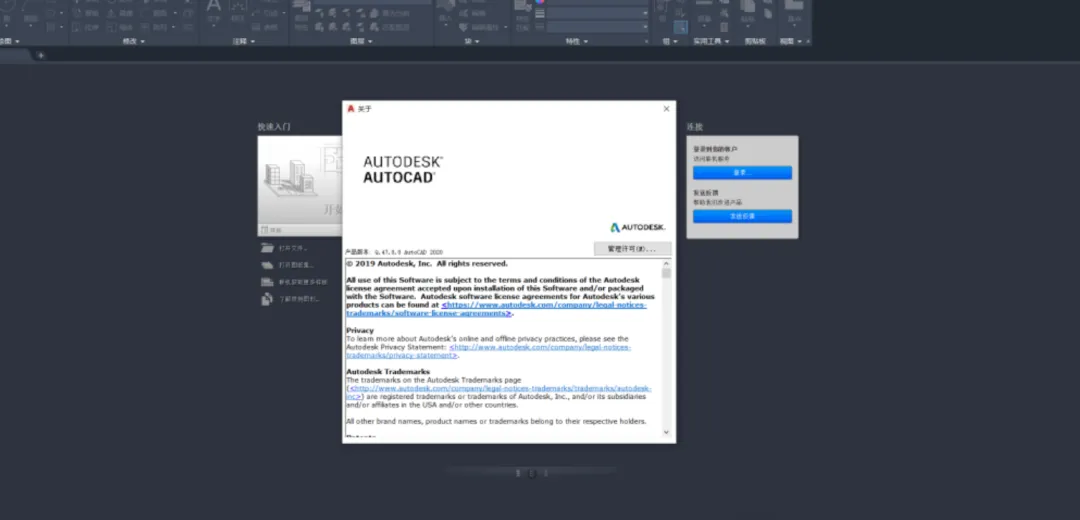Click the 'Autodesk Trademarks' heading
Screen dimensions: 1080x520
388,372
